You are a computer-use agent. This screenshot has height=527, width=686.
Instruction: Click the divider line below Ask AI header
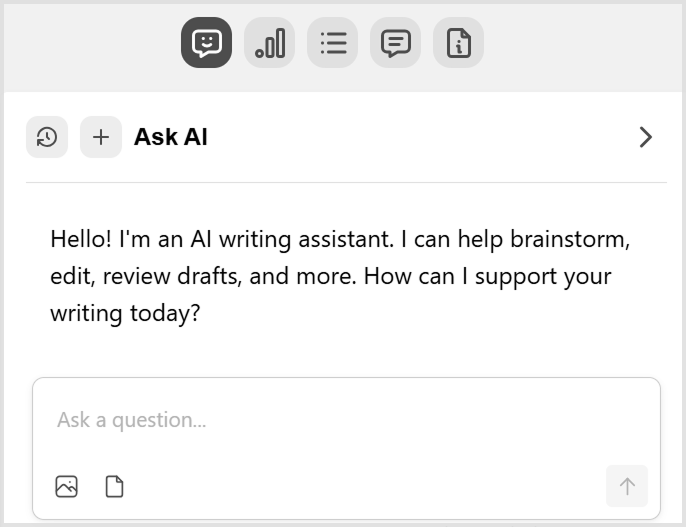click(346, 182)
